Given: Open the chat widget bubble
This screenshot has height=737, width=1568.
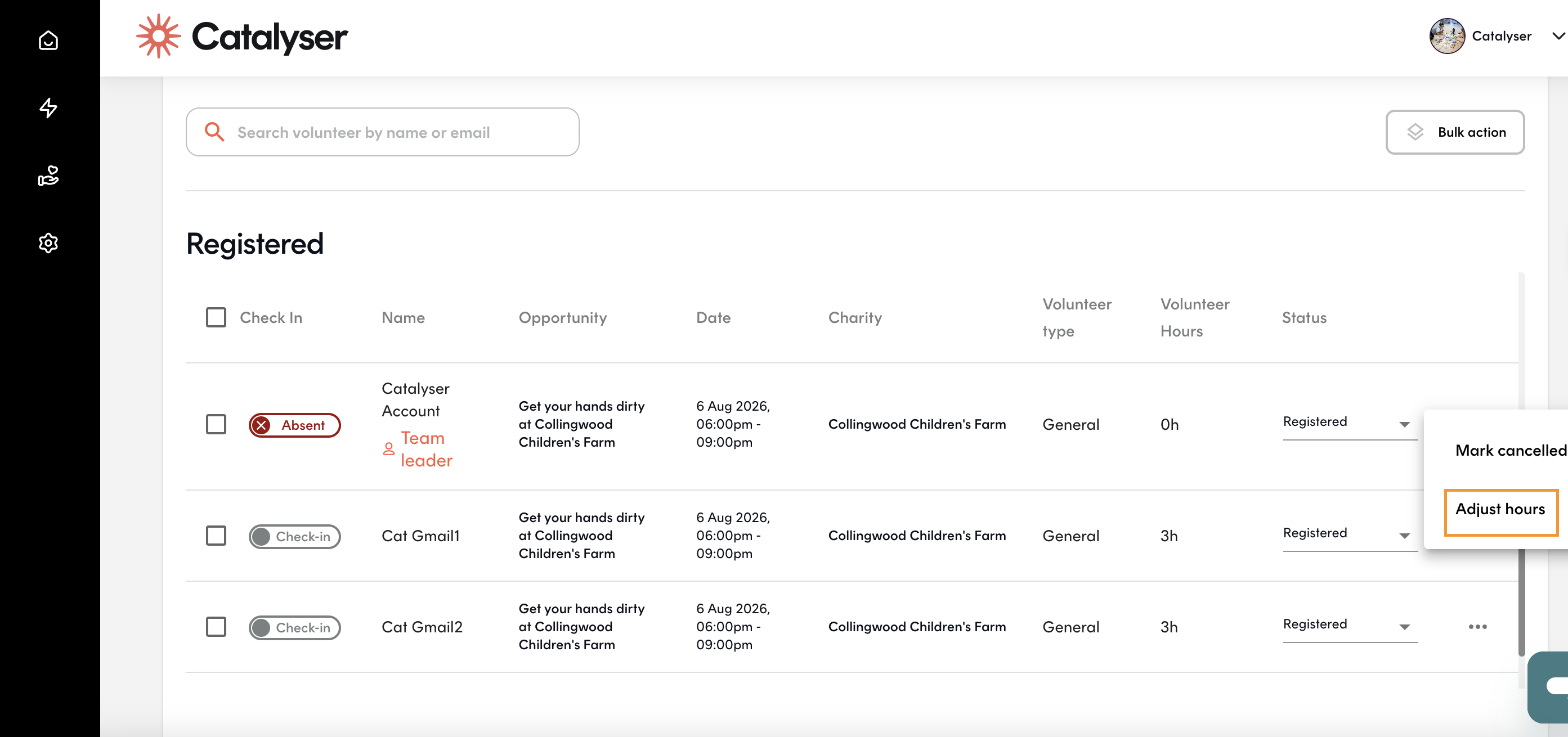Looking at the screenshot, I should pos(1548,686).
